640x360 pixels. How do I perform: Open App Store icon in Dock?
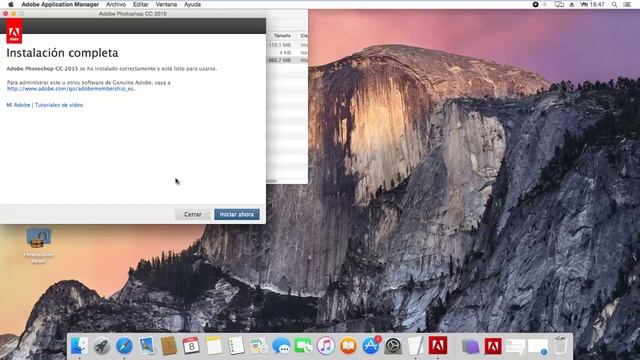point(371,346)
